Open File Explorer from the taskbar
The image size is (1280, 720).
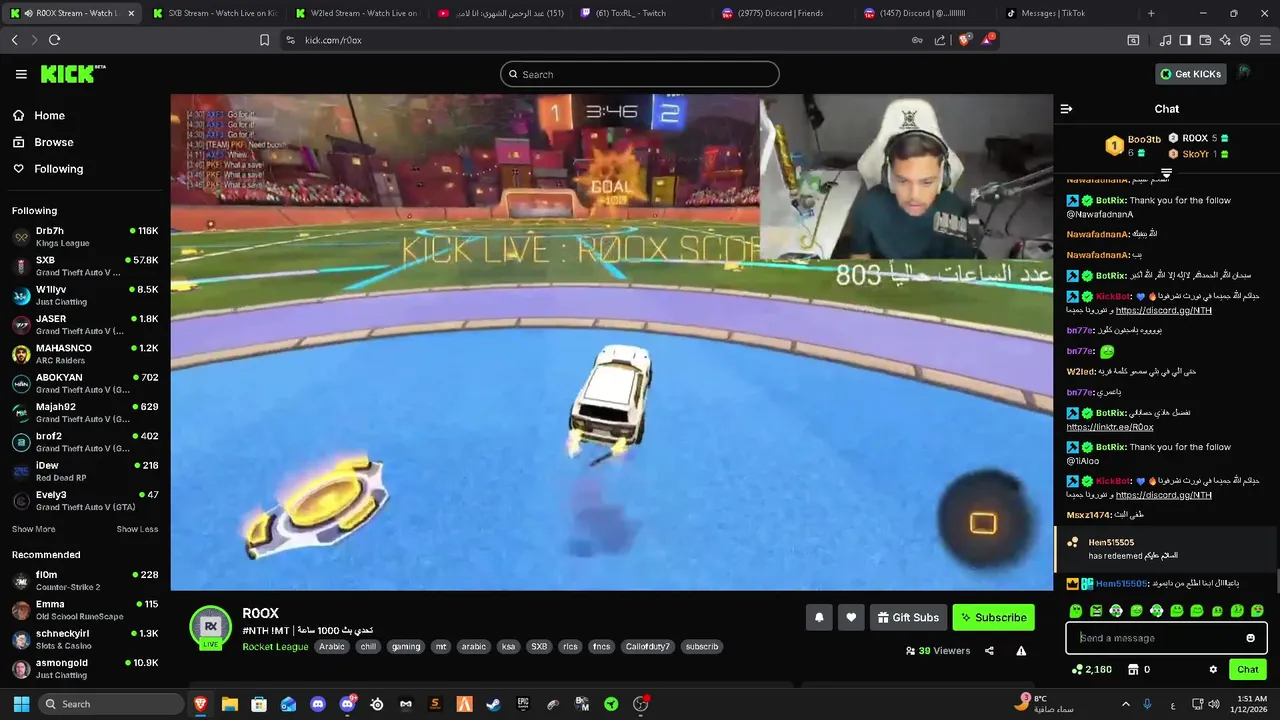(230, 704)
